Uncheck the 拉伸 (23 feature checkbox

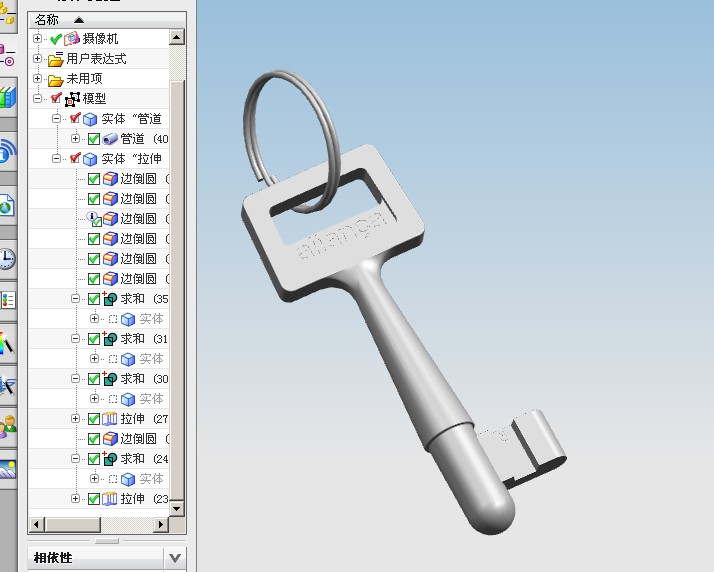[94, 499]
